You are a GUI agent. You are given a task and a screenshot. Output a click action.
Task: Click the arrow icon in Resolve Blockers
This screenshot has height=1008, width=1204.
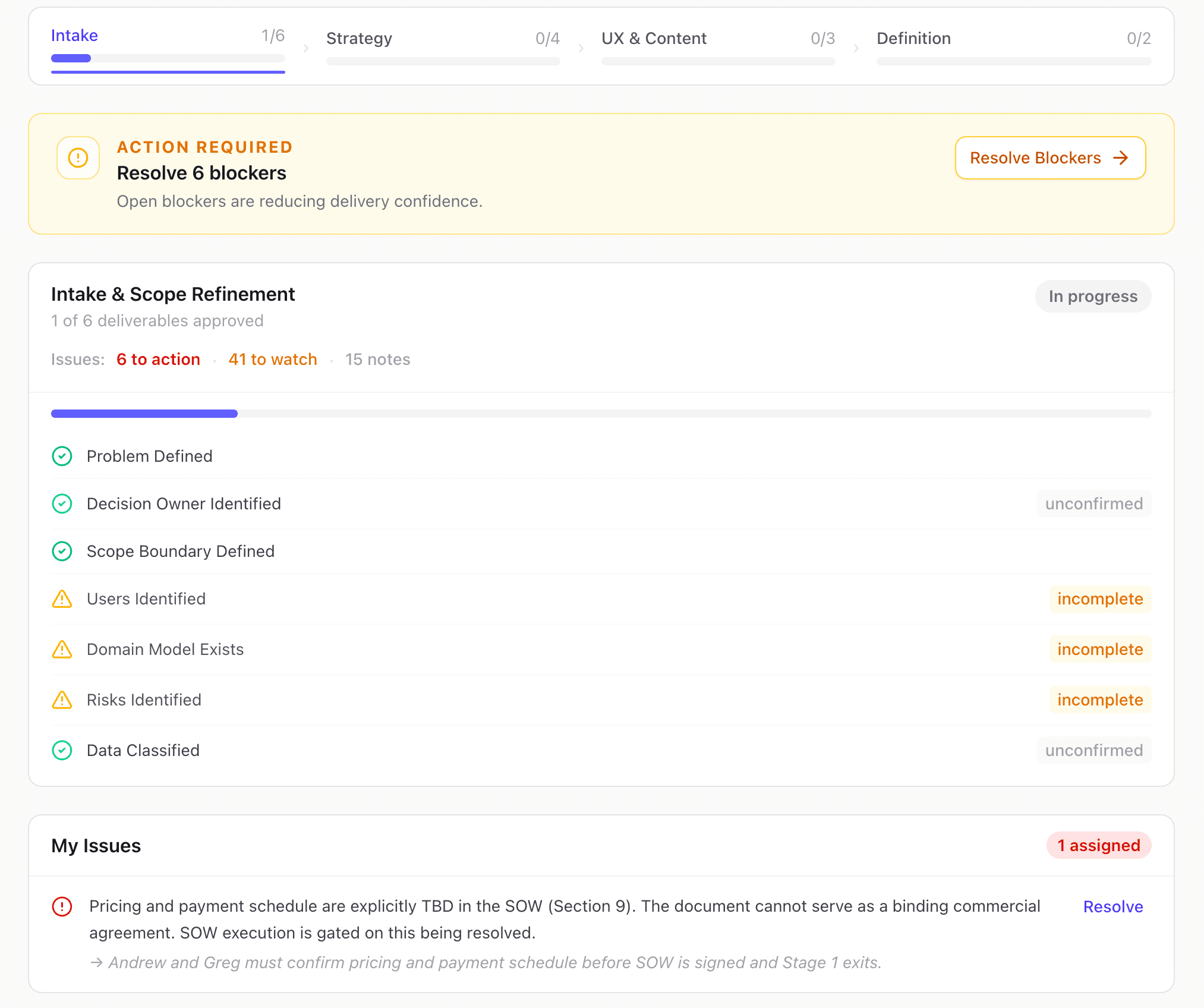click(x=1121, y=158)
